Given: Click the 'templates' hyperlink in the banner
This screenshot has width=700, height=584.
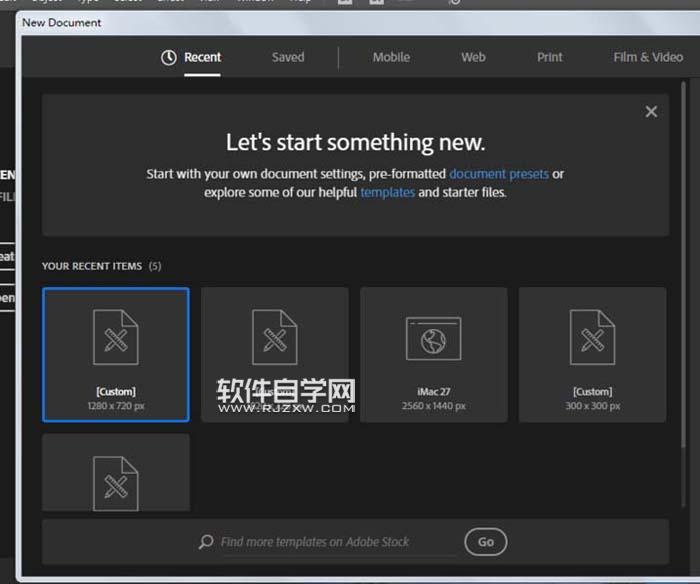Looking at the screenshot, I should [387, 192].
